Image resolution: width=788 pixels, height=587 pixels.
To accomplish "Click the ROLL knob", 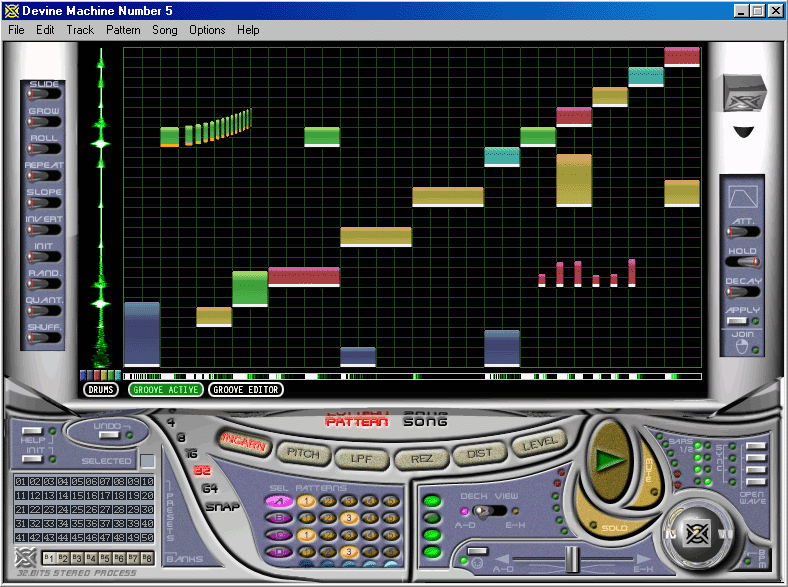I will (44, 148).
